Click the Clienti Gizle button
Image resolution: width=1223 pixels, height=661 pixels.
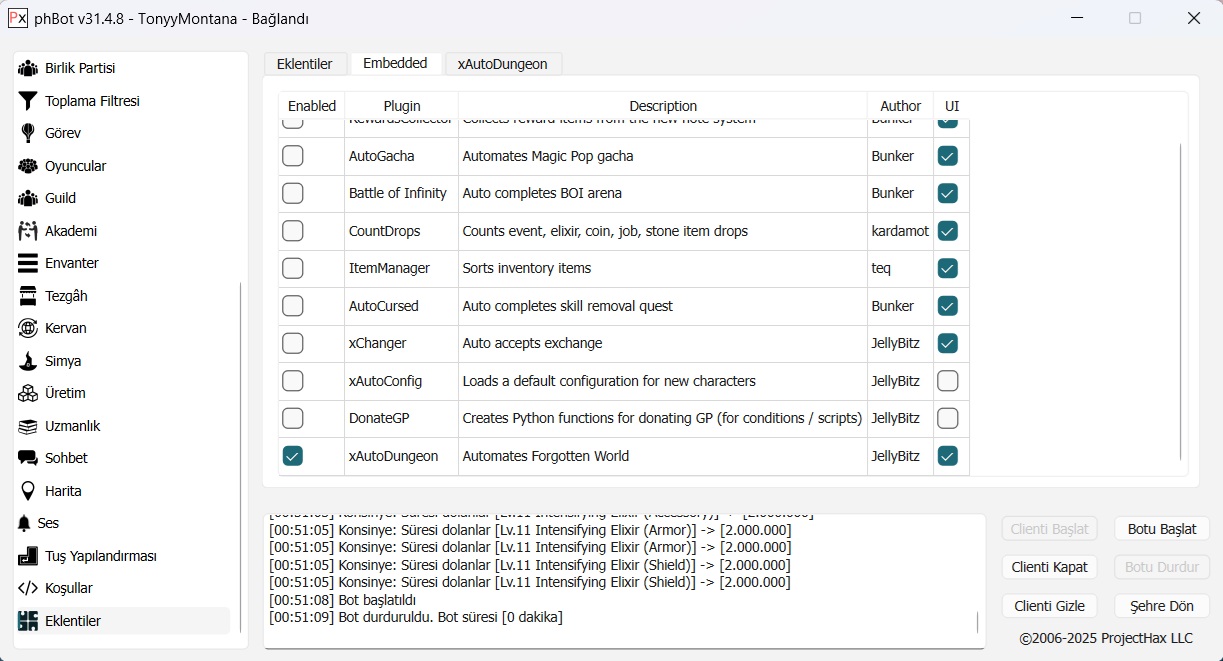(1048, 606)
